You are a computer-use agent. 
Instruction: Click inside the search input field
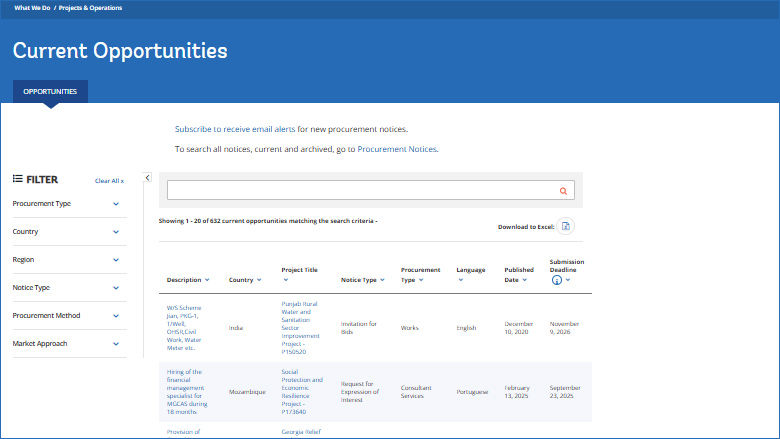pyautogui.click(x=360, y=190)
